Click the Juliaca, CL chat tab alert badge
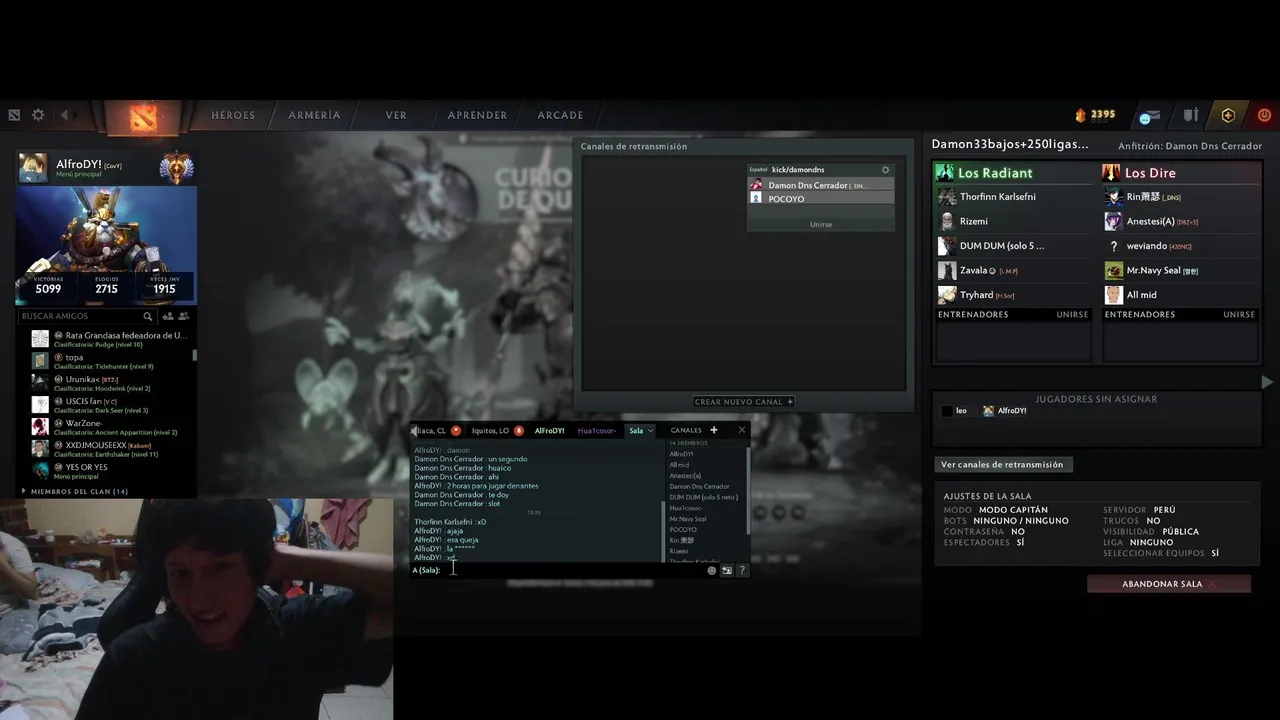Viewport: 1280px width, 720px height. 456,430
